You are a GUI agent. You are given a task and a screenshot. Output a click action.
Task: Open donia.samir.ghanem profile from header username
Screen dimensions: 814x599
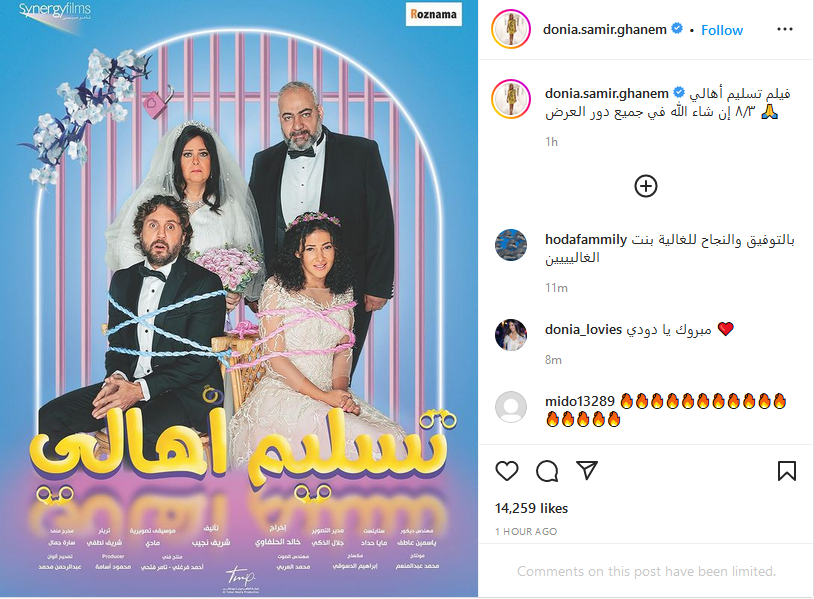[604, 30]
